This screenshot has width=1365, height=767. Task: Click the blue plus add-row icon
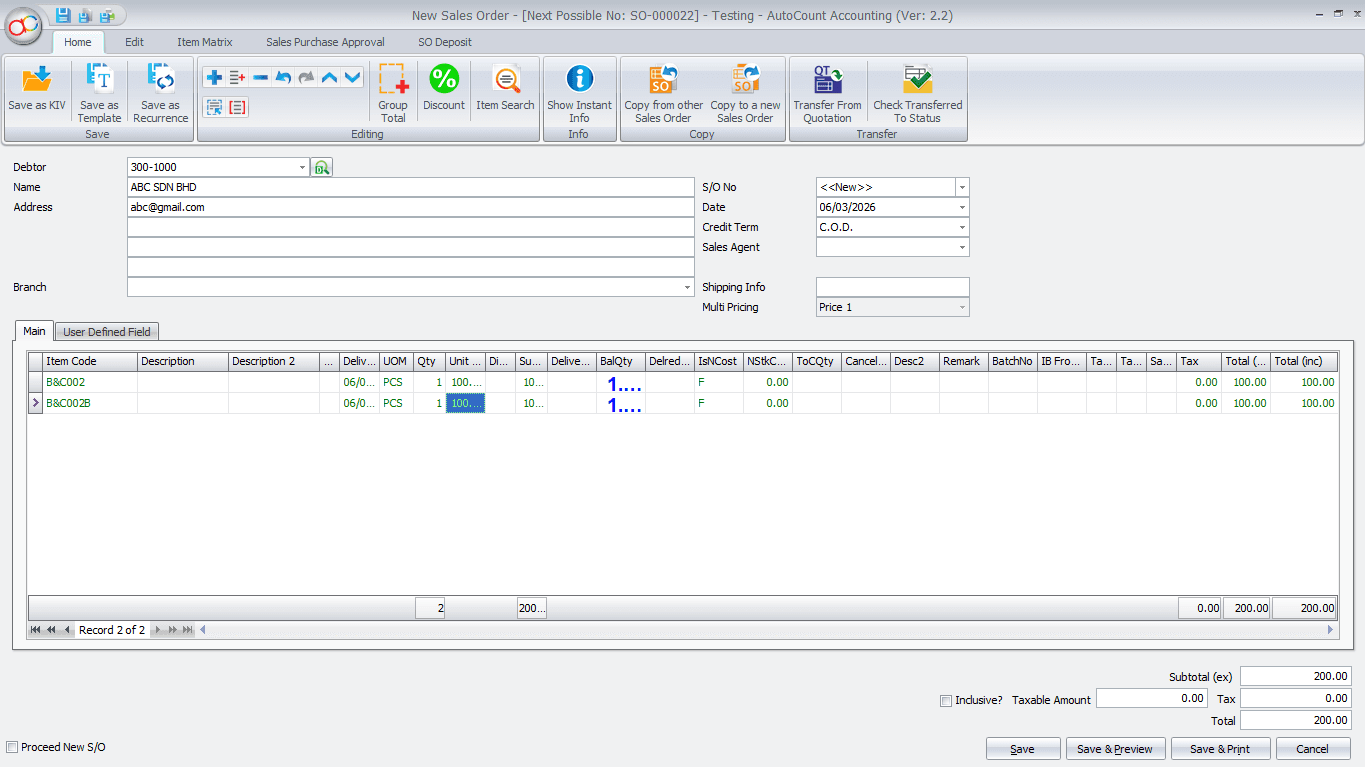214,76
